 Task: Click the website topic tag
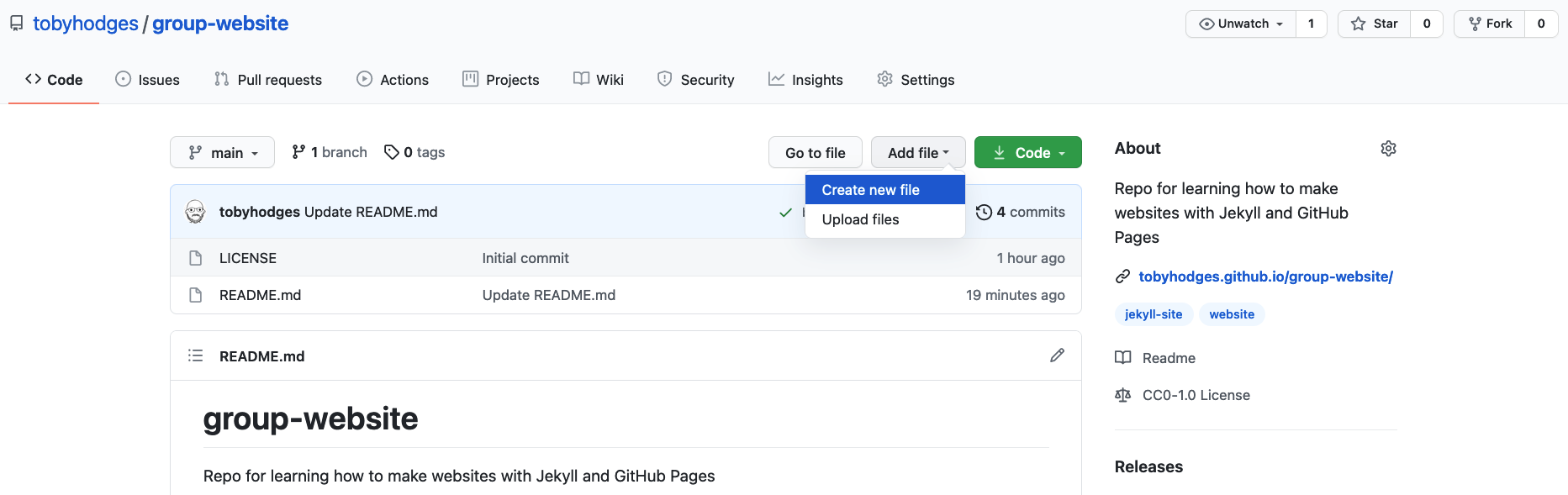click(x=1232, y=314)
